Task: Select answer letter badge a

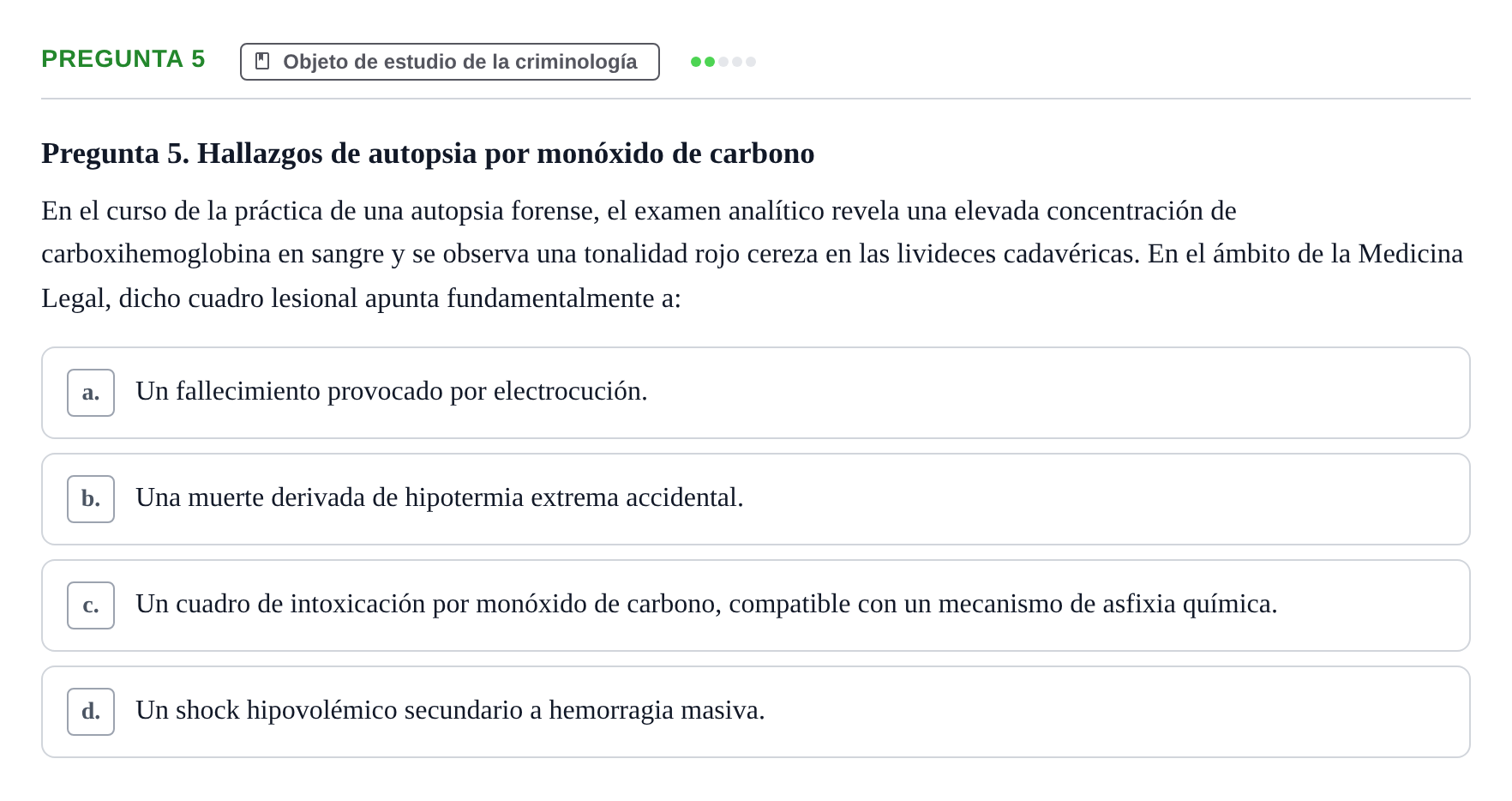Action: coord(91,393)
